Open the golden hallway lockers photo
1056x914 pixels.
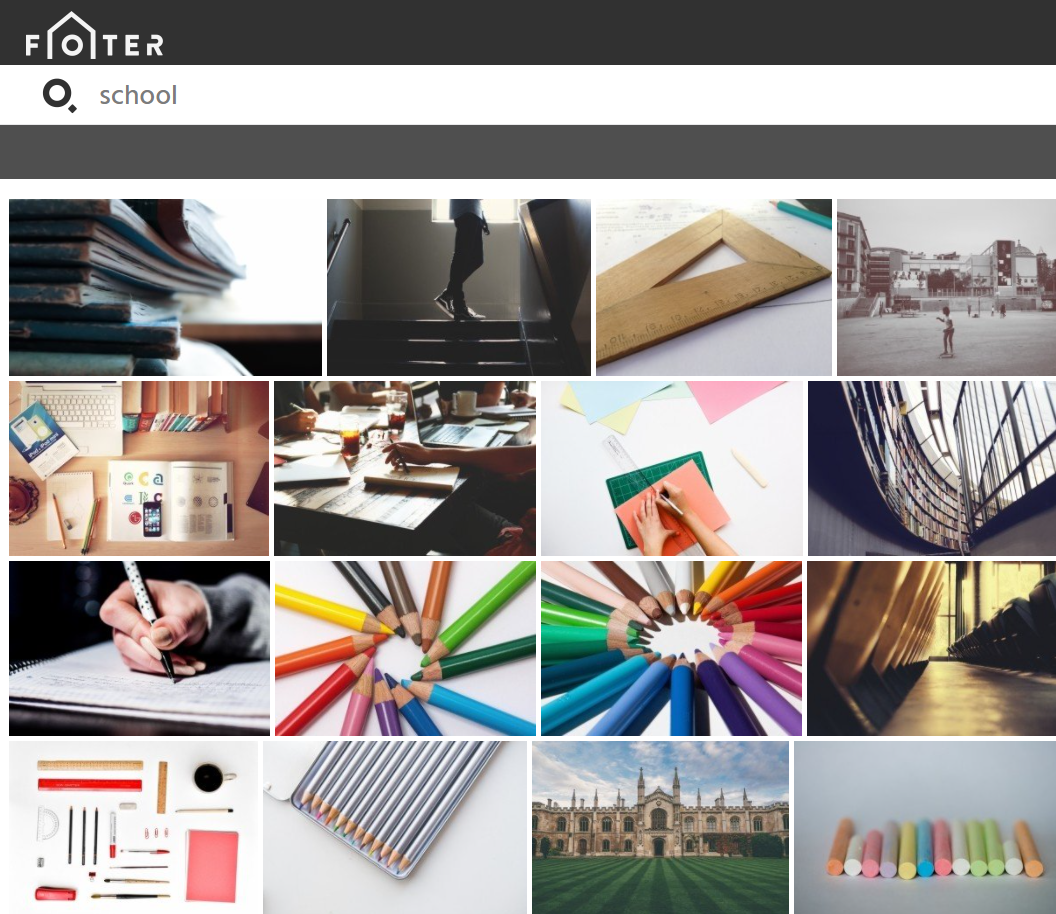coord(931,648)
